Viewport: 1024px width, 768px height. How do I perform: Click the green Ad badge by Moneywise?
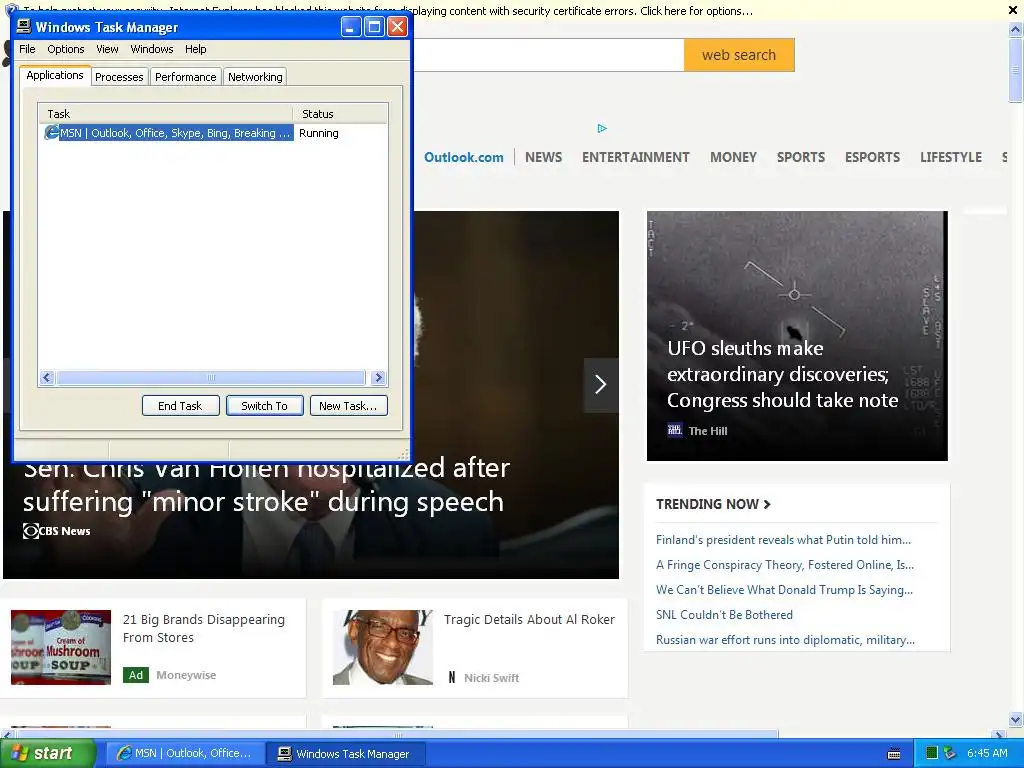tap(136, 675)
